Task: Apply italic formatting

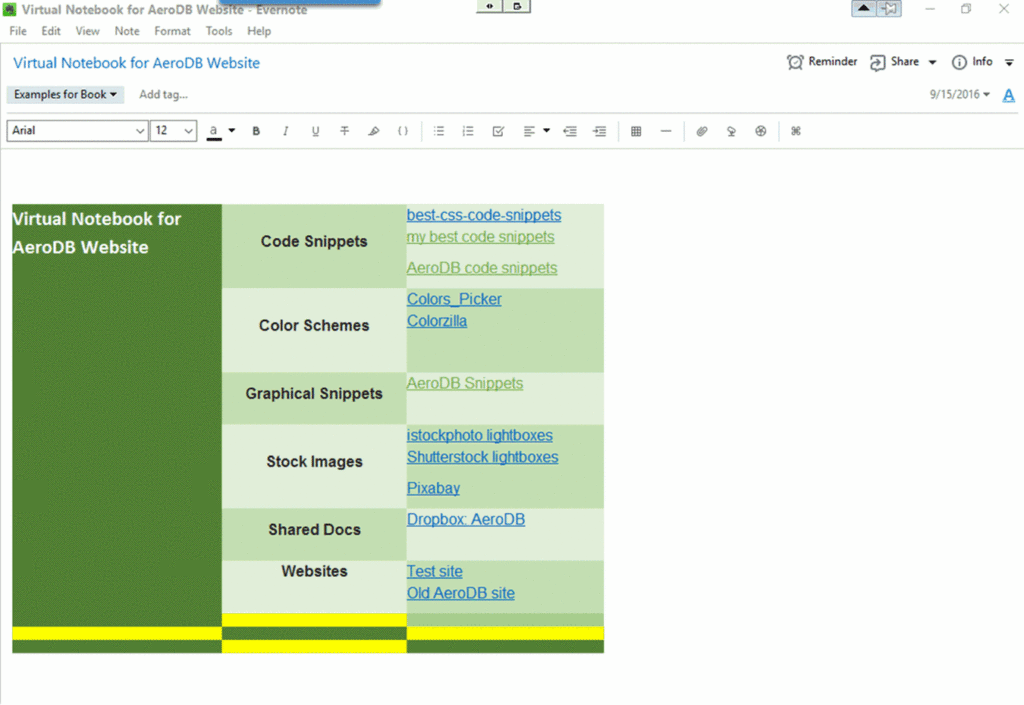Action: click(x=286, y=131)
